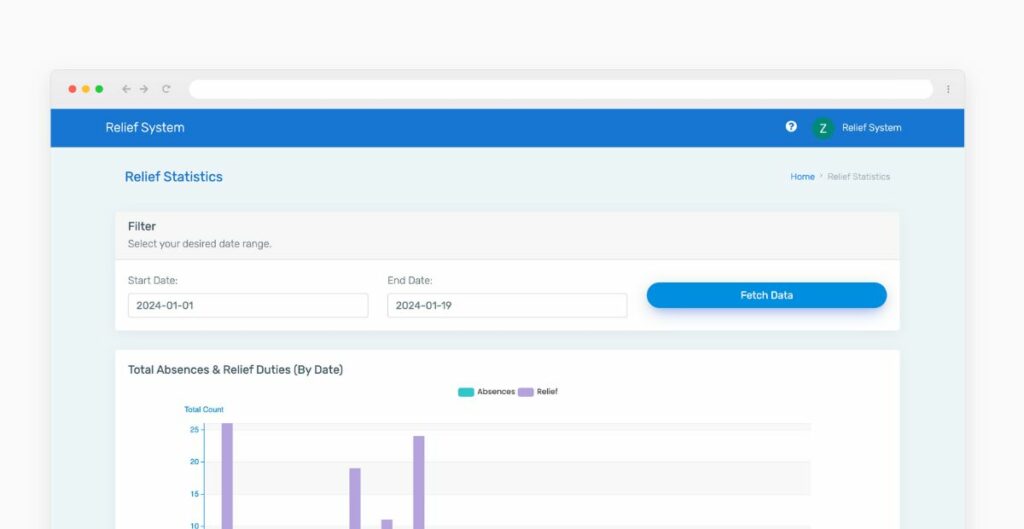Open the Start Date field

(247, 305)
